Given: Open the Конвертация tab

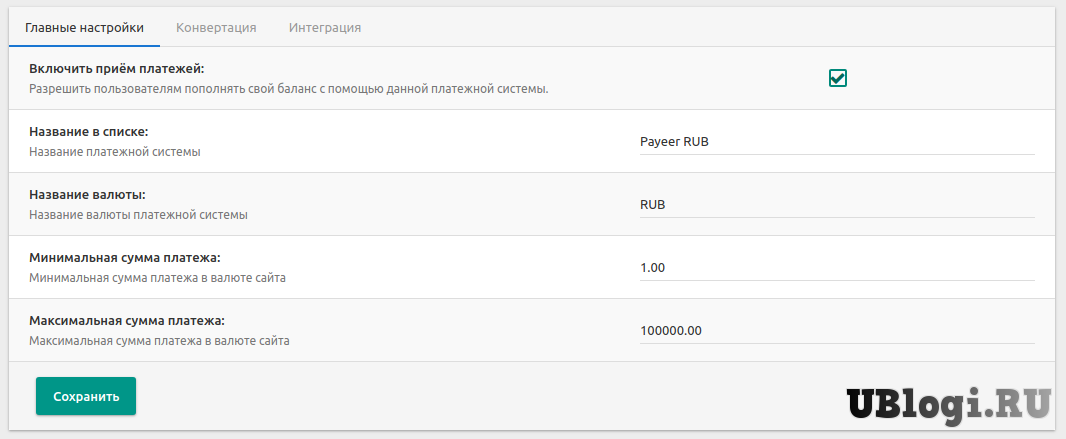Looking at the screenshot, I should tap(216, 27).
